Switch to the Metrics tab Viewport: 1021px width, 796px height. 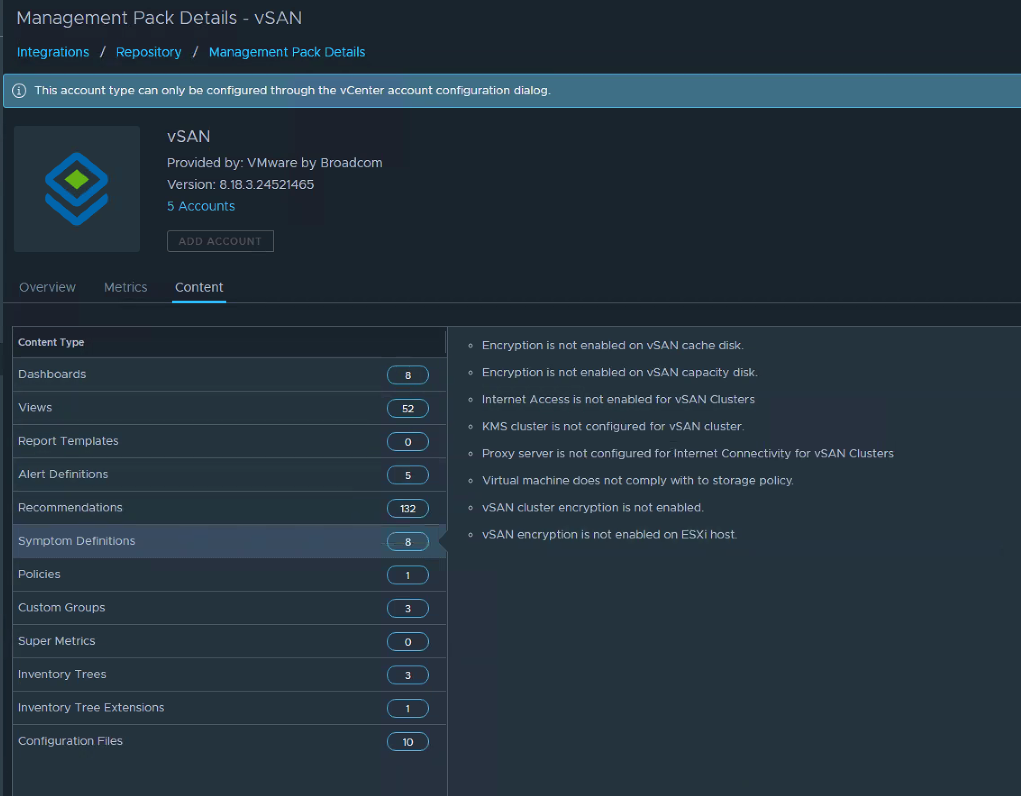point(125,287)
